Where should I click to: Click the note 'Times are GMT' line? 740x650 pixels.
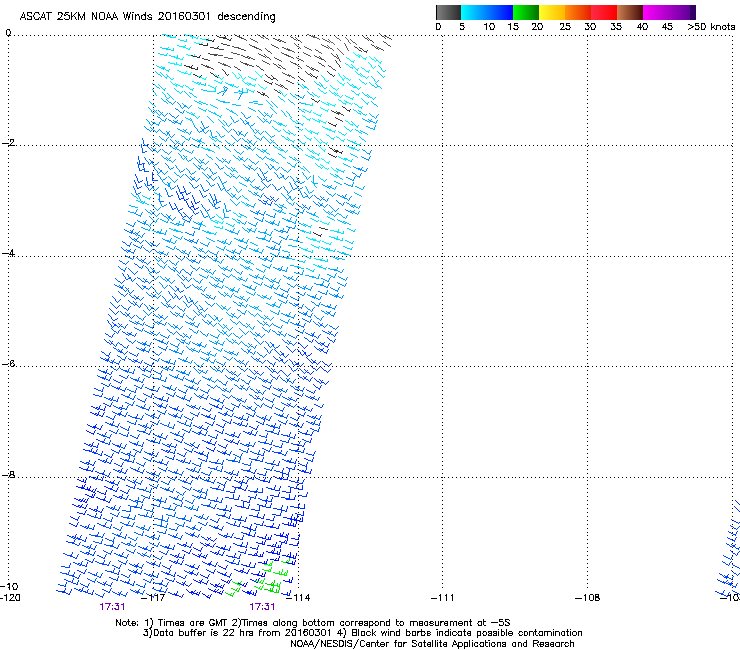tap(313, 623)
